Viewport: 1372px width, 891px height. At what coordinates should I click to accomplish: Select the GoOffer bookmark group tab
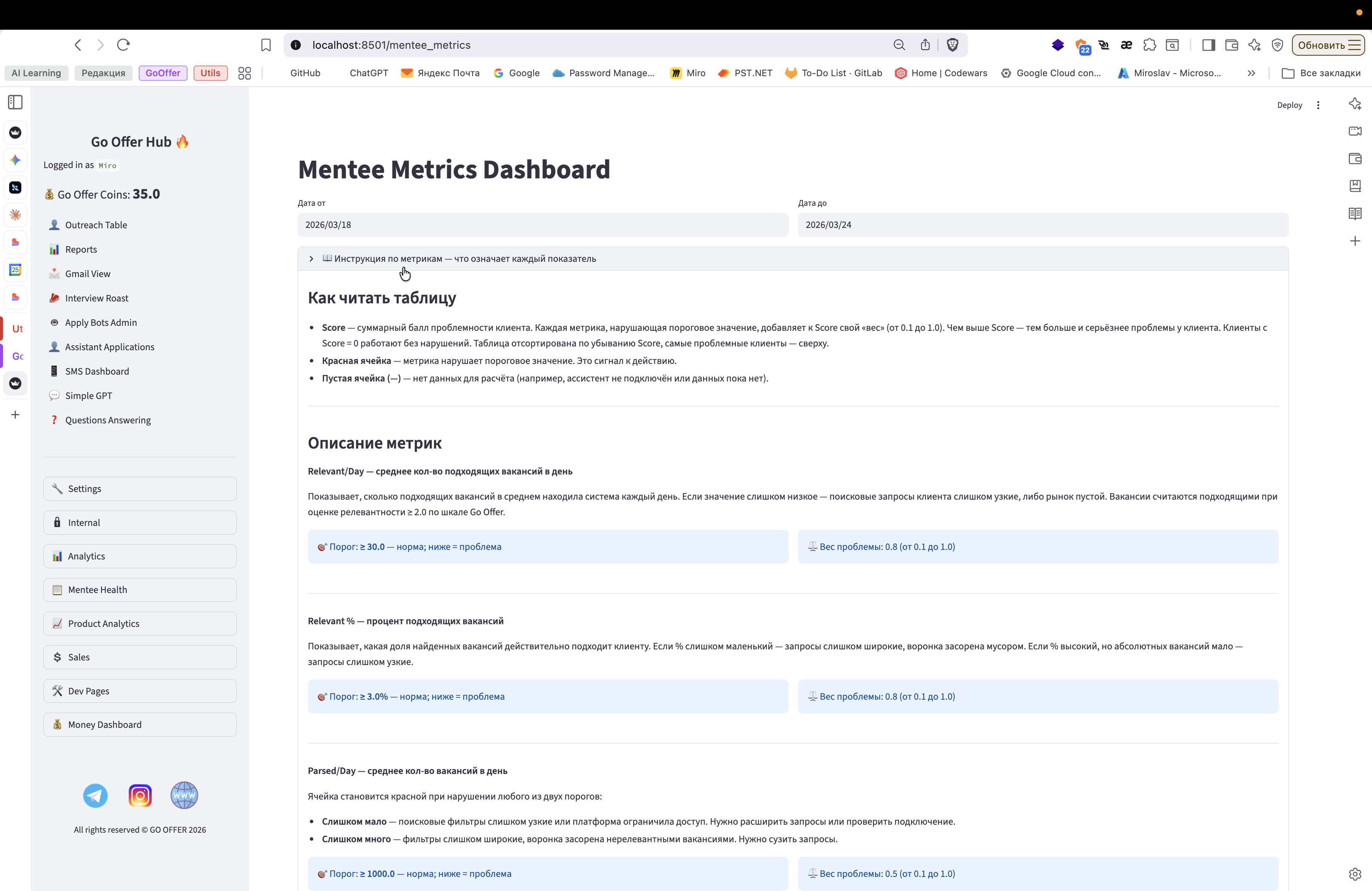pos(163,73)
